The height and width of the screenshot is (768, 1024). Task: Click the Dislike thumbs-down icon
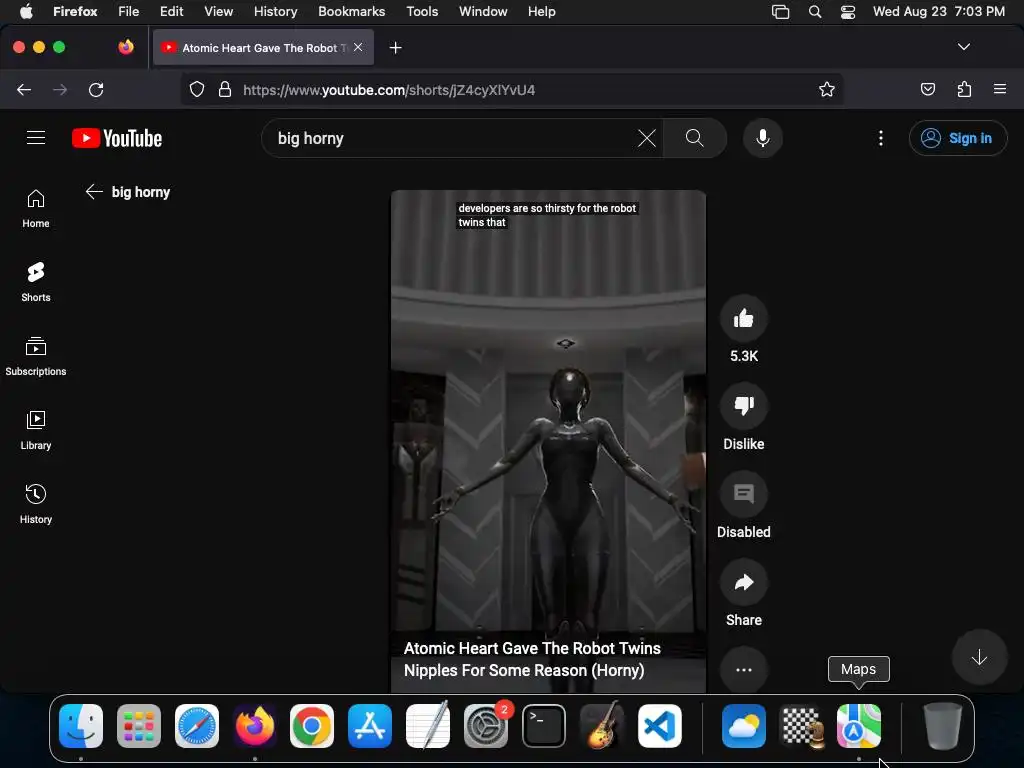click(743, 406)
